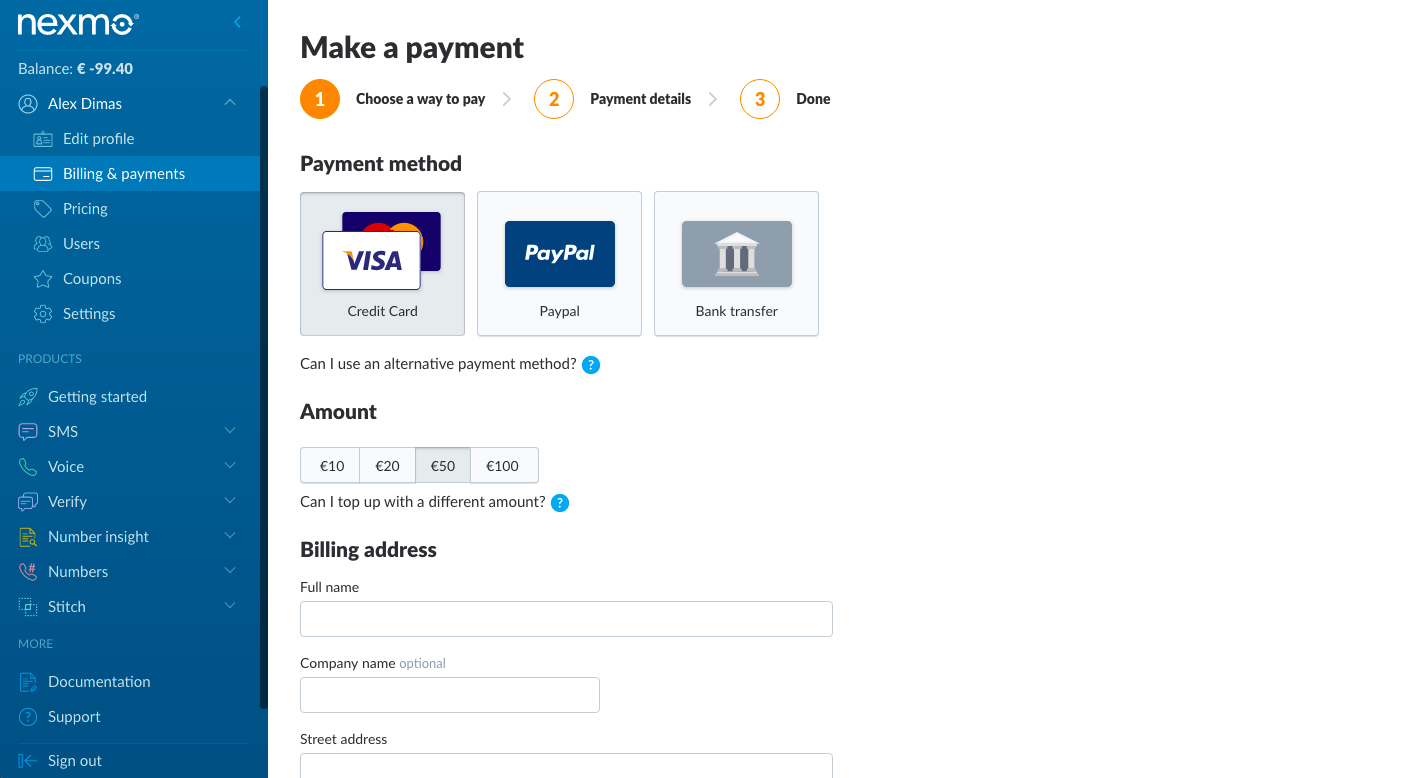The width and height of the screenshot is (1416, 778).
Task: Select the €10 amount option
Action: (x=331, y=466)
